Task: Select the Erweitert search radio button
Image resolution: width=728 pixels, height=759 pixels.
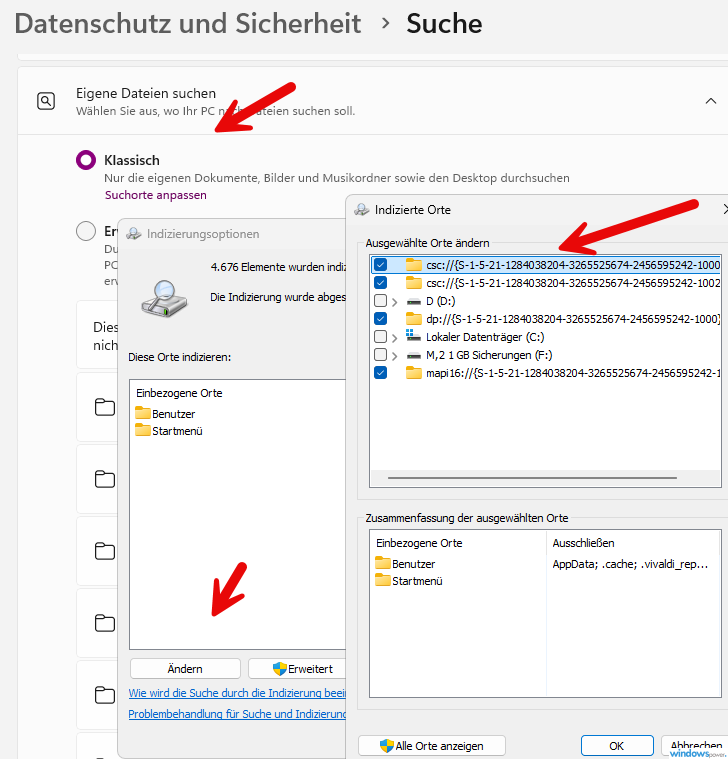Action: click(x=86, y=231)
